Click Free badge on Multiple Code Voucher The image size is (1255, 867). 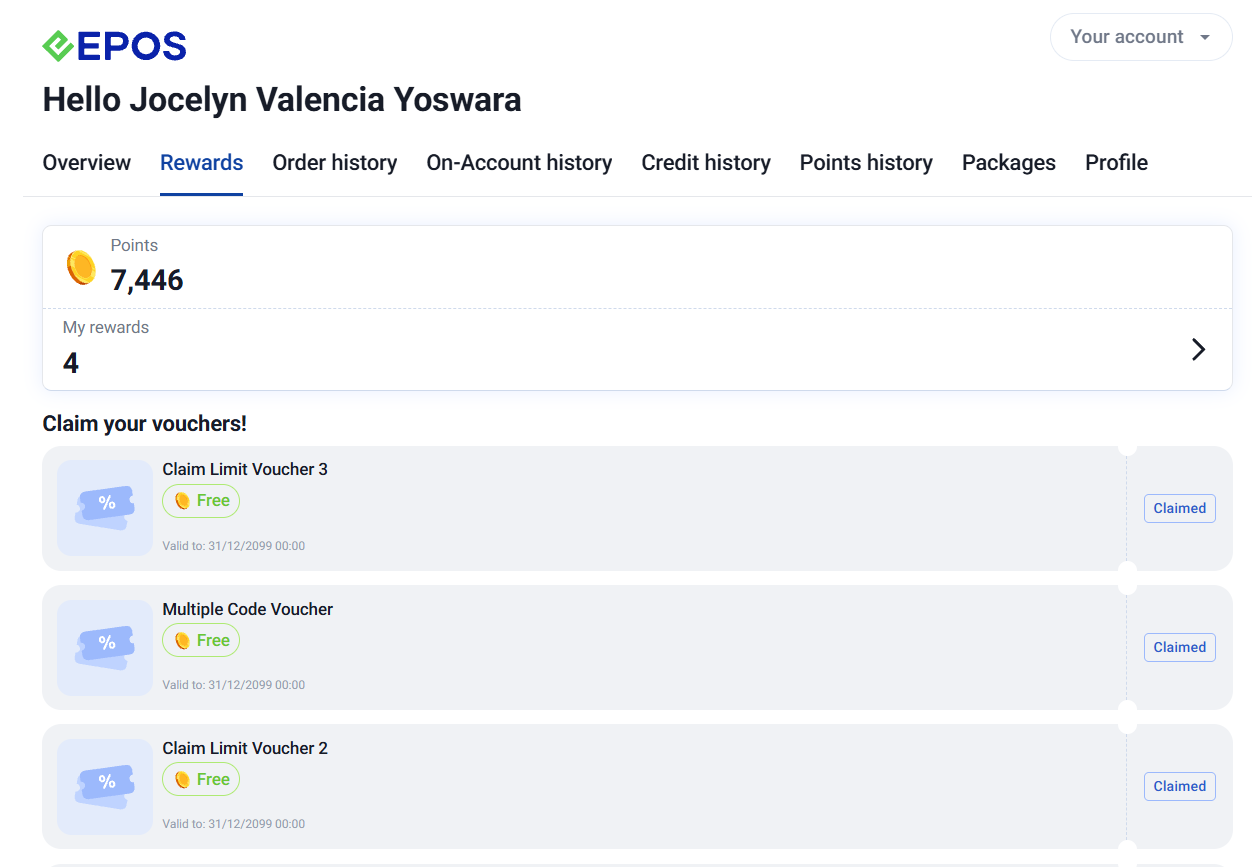coord(201,640)
